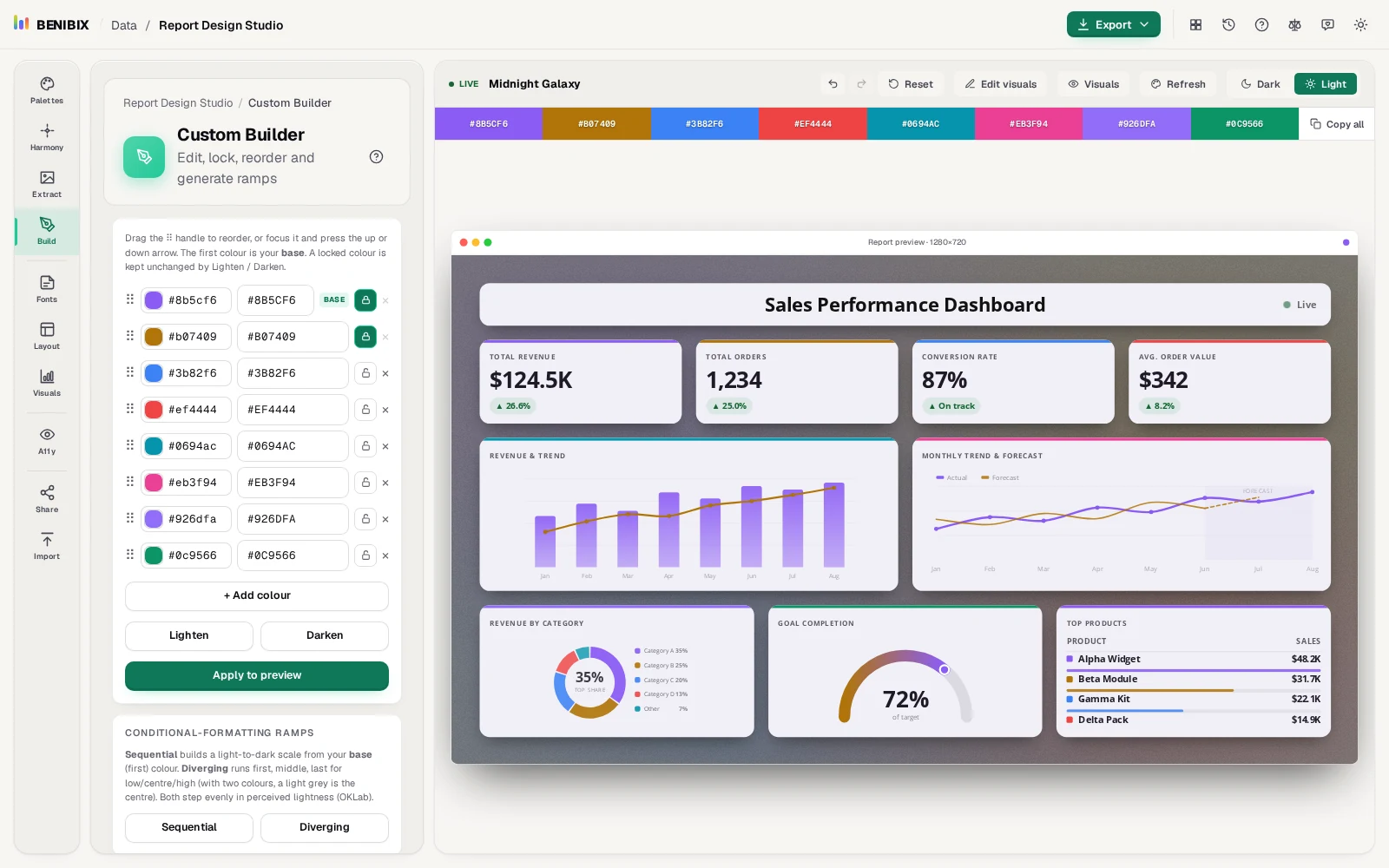Generate a Sequential ramp
Screen dimensions: 1389x868
pos(189,827)
